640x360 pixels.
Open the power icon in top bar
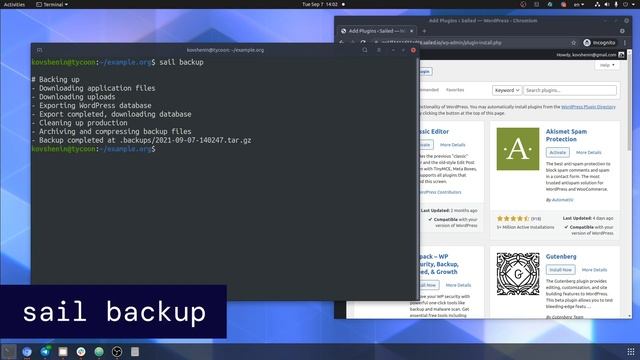(x=625, y=4)
